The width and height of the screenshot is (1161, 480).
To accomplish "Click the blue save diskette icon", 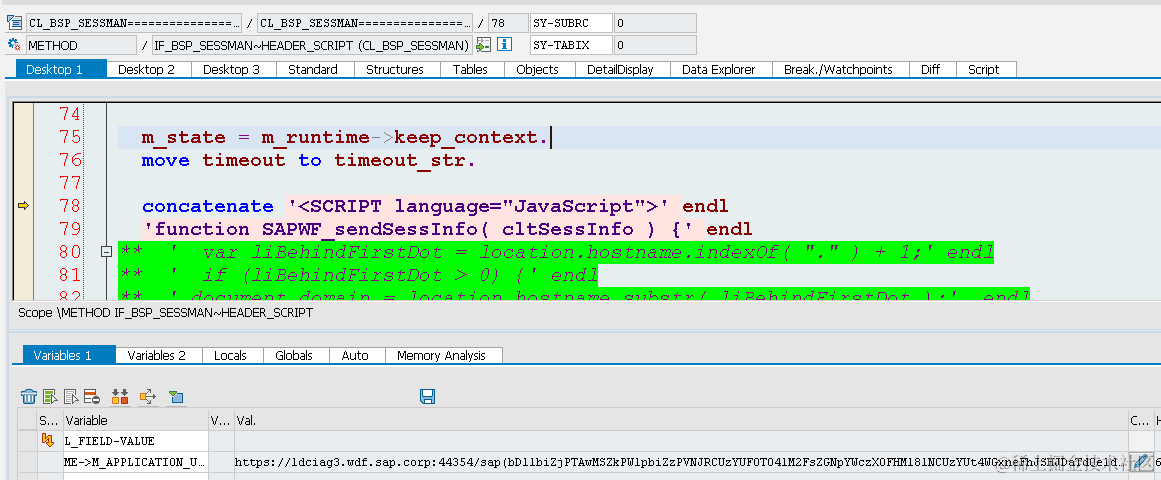I will pos(427,396).
